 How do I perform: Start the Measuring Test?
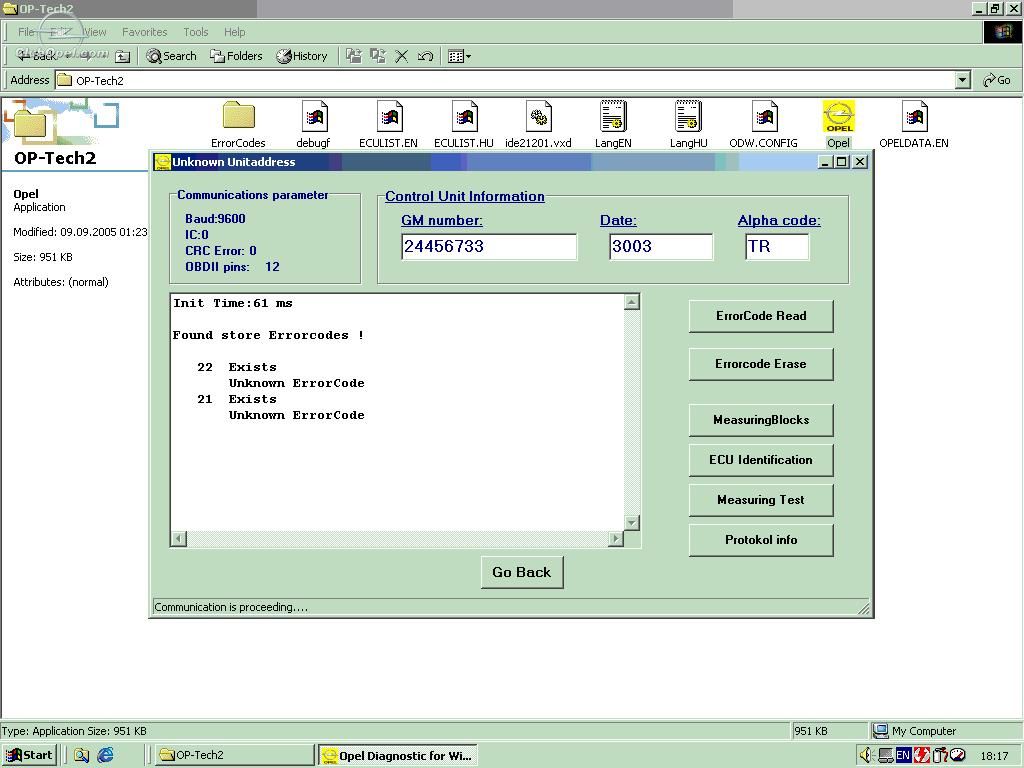tap(761, 500)
